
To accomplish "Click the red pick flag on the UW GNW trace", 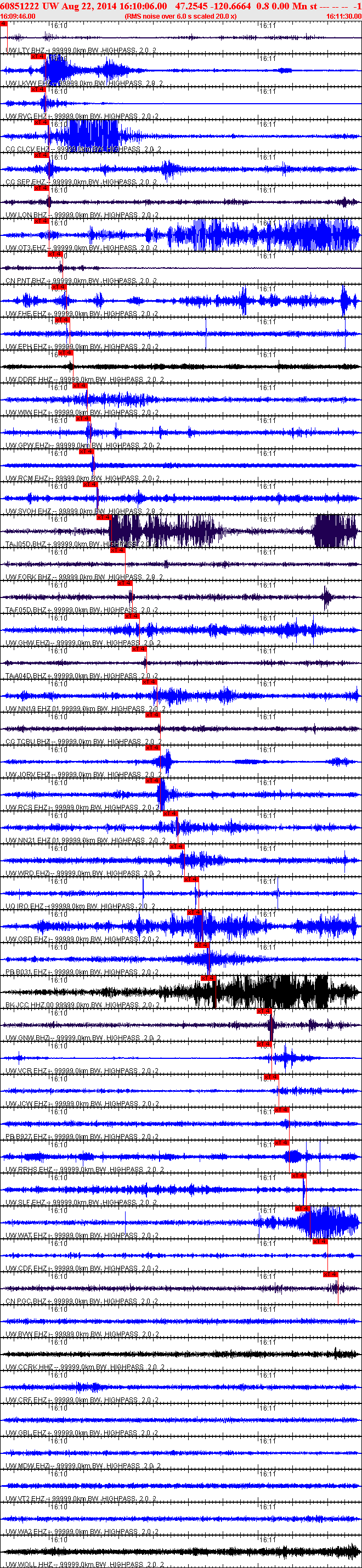I will (x=264, y=1011).
